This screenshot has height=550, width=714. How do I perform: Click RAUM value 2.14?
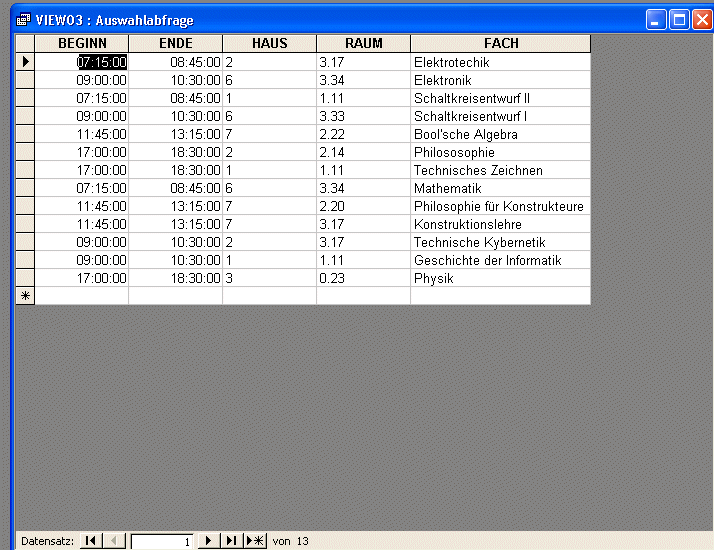pos(363,152)
